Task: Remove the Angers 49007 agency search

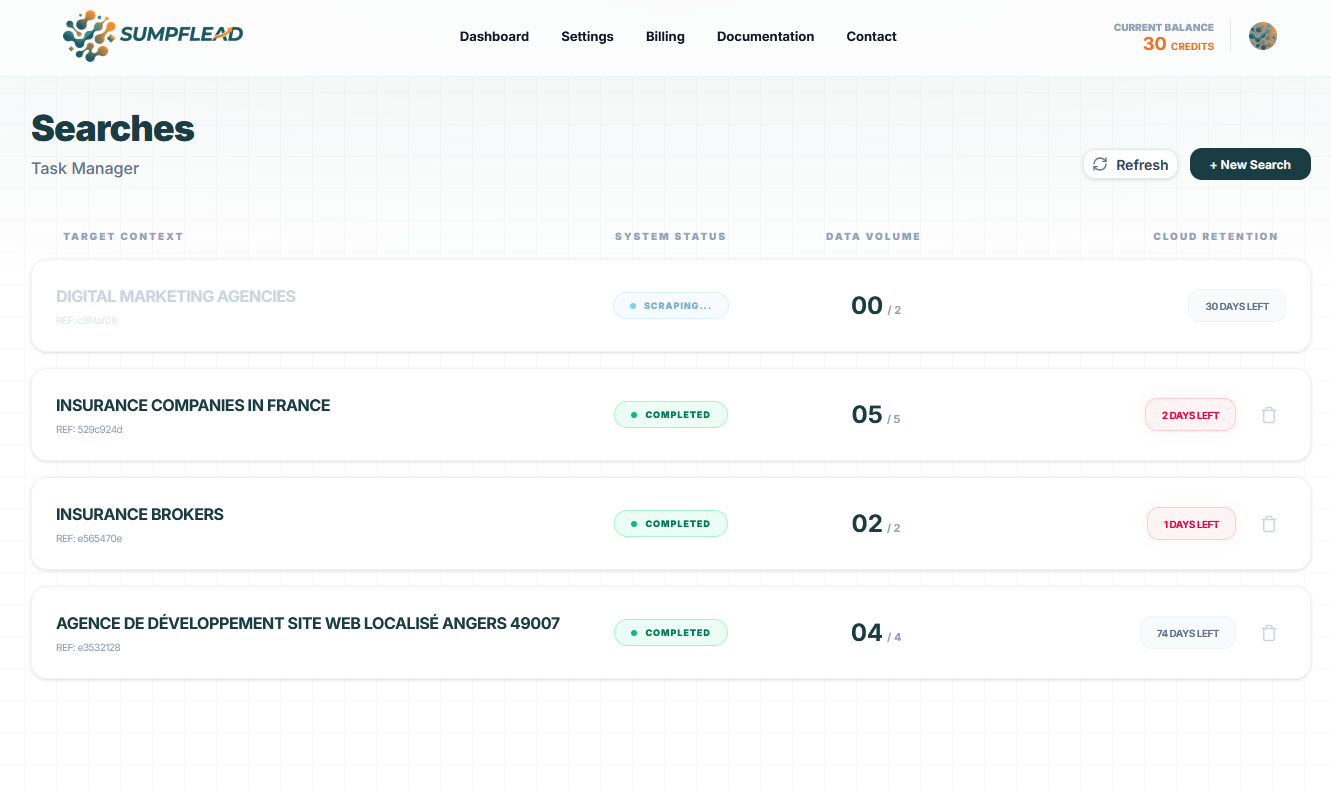Action: [1269, 633]
